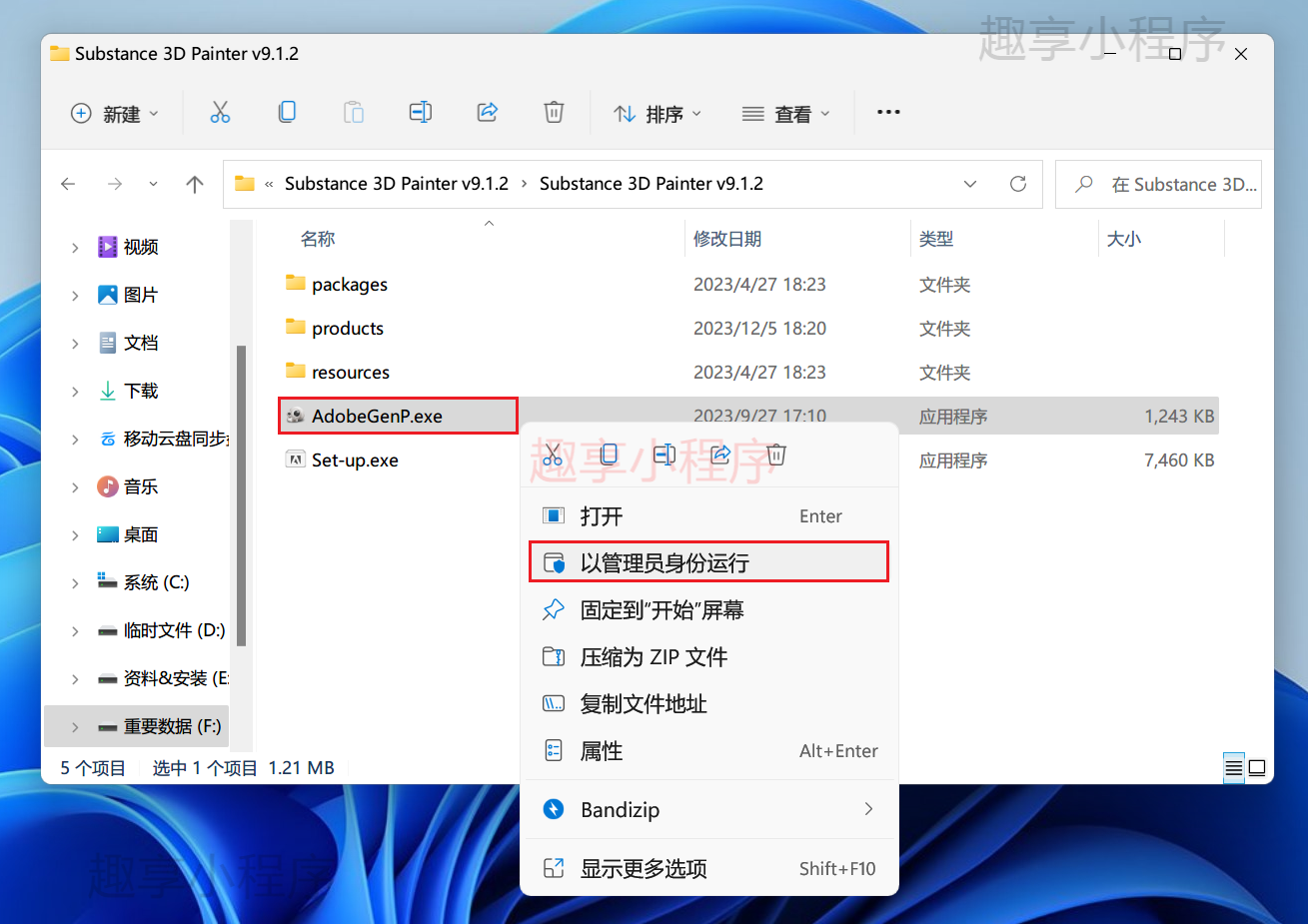Click the Cut icon in the Explorer toolbar
Image resolution: width=1308 pixels, height=924 pixels.
[220, 113]
